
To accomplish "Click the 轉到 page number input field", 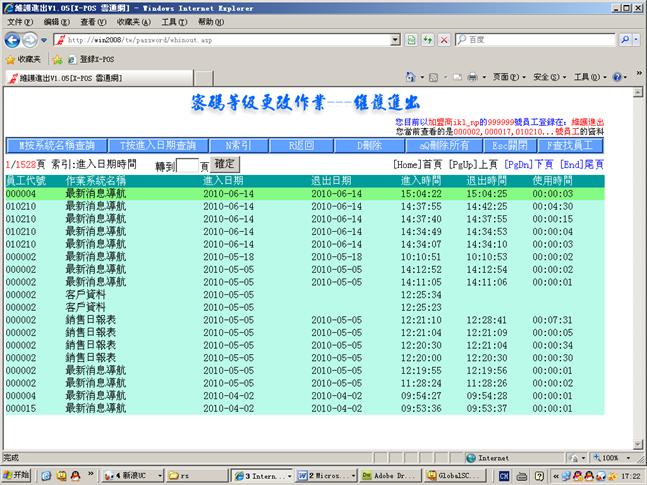I will pyautogui.click(x=187, y=165).
